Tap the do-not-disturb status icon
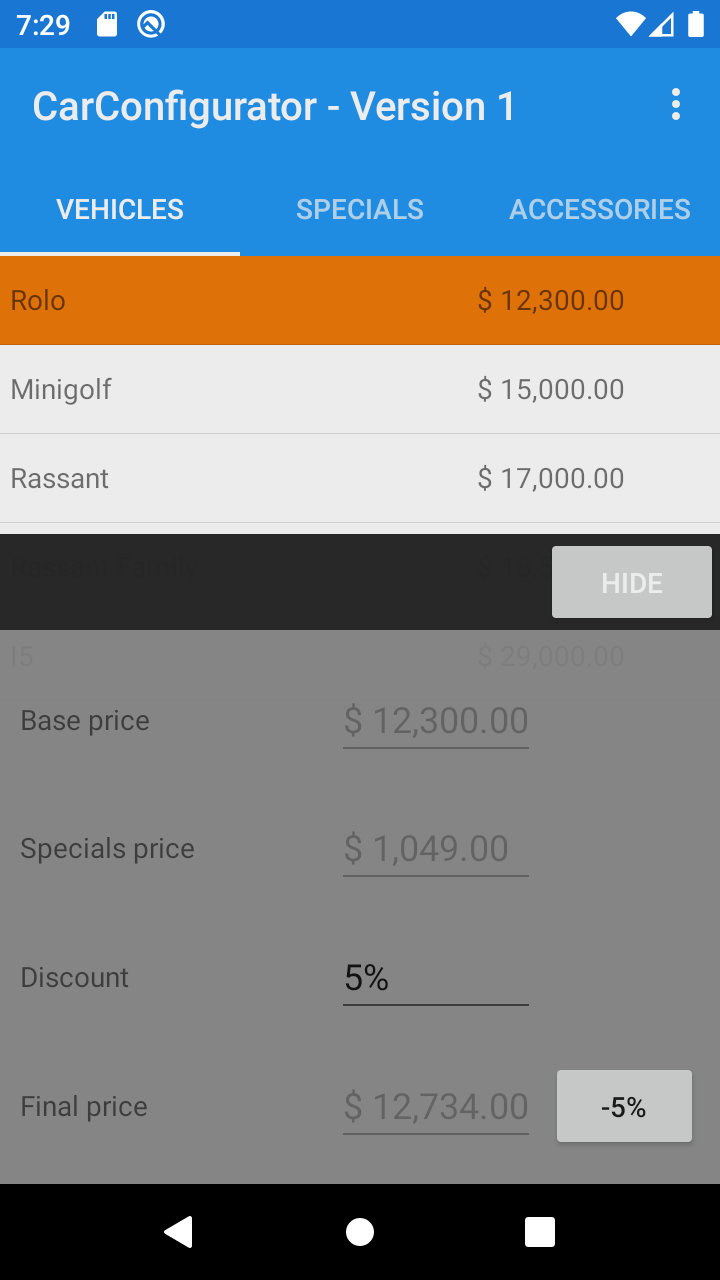Viewport: 720px width, 1280px height. click(x=151, y=24)
